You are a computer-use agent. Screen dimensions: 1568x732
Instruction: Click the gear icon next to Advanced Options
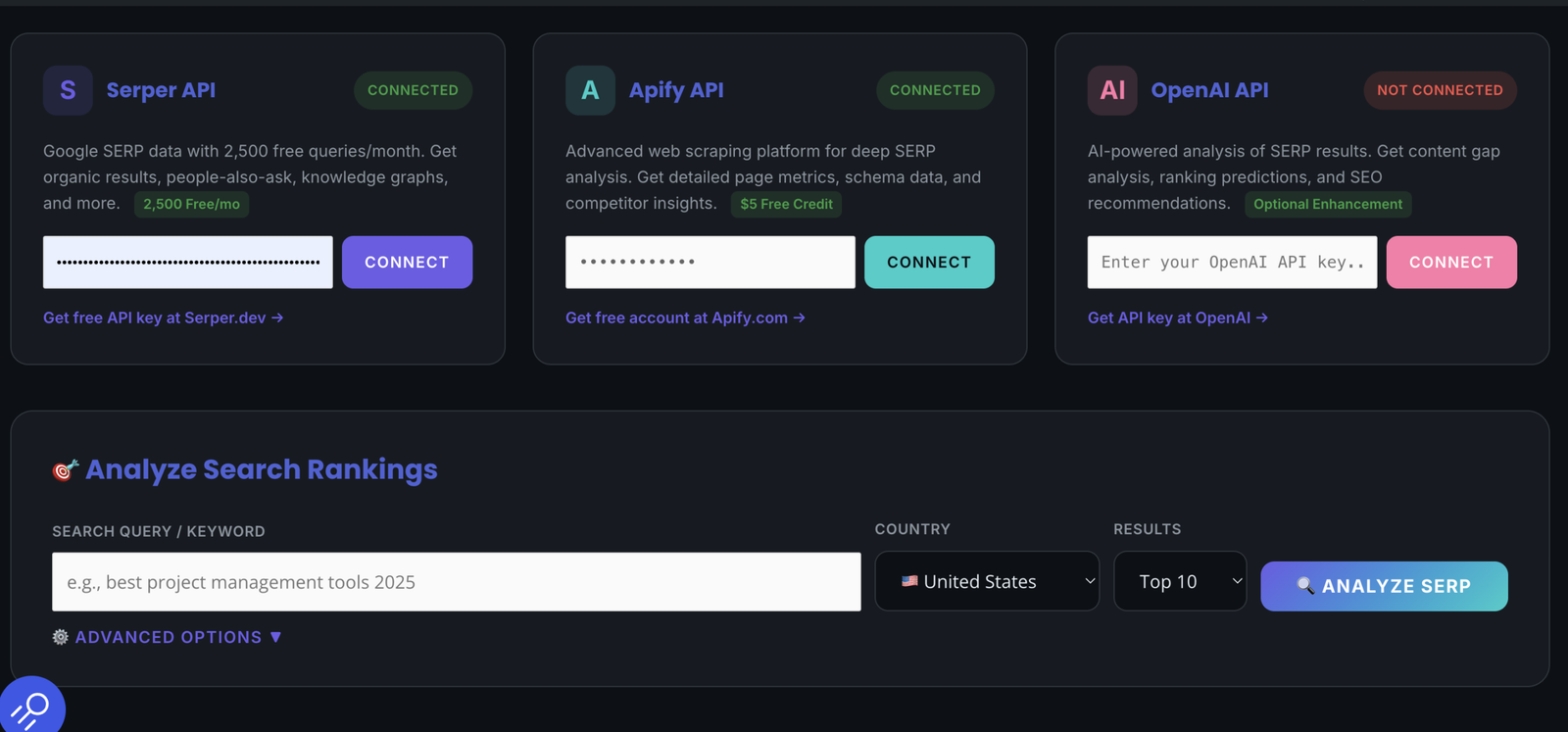[61, 637]
